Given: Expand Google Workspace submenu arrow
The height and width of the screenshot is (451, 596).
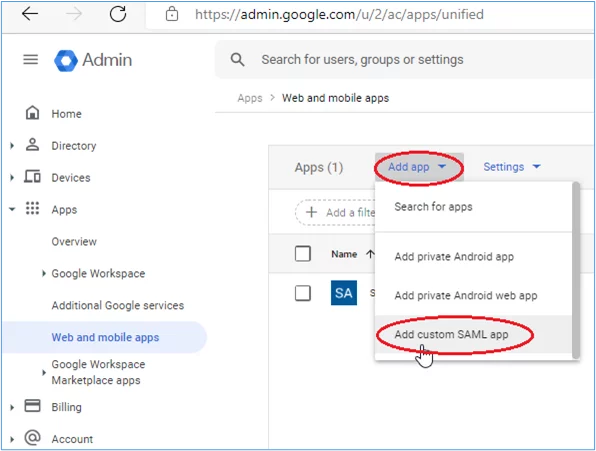Looking at the screenshot, I should 44,273.
